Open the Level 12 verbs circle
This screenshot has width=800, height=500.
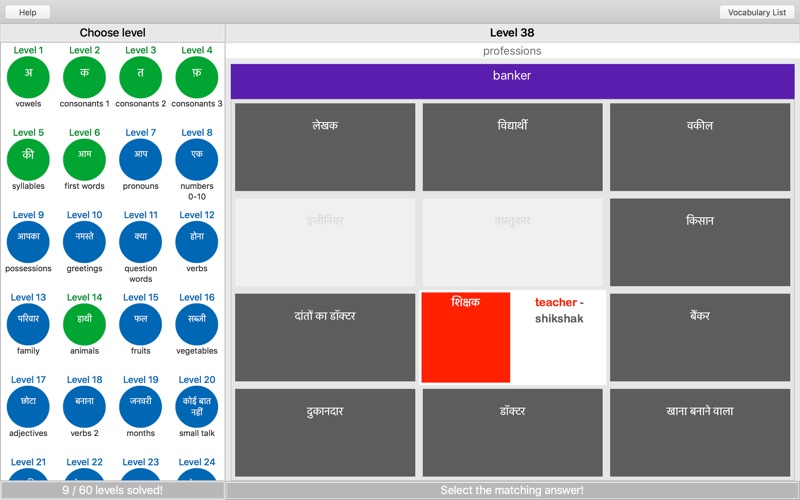coord(196,242)
